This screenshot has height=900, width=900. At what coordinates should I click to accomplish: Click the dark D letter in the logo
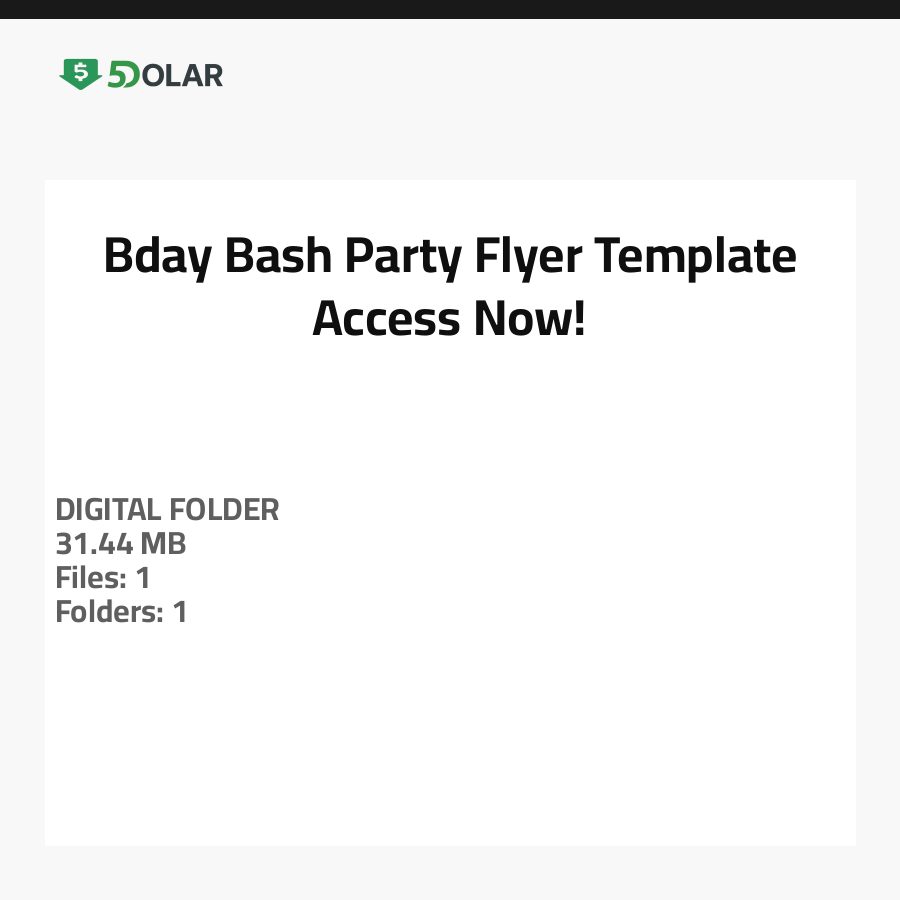pos(132,75)
